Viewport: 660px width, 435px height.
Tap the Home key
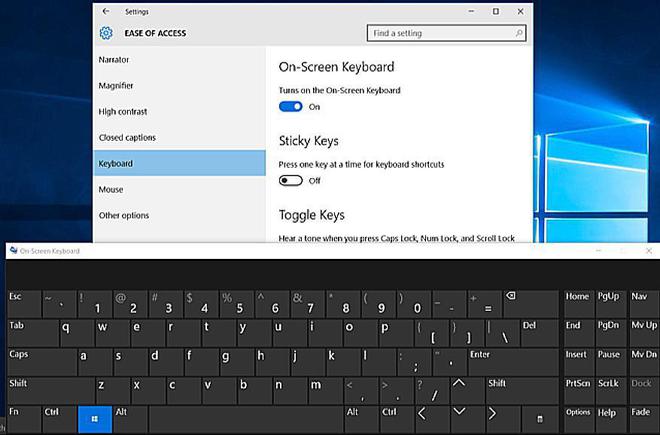pos(579,304)
